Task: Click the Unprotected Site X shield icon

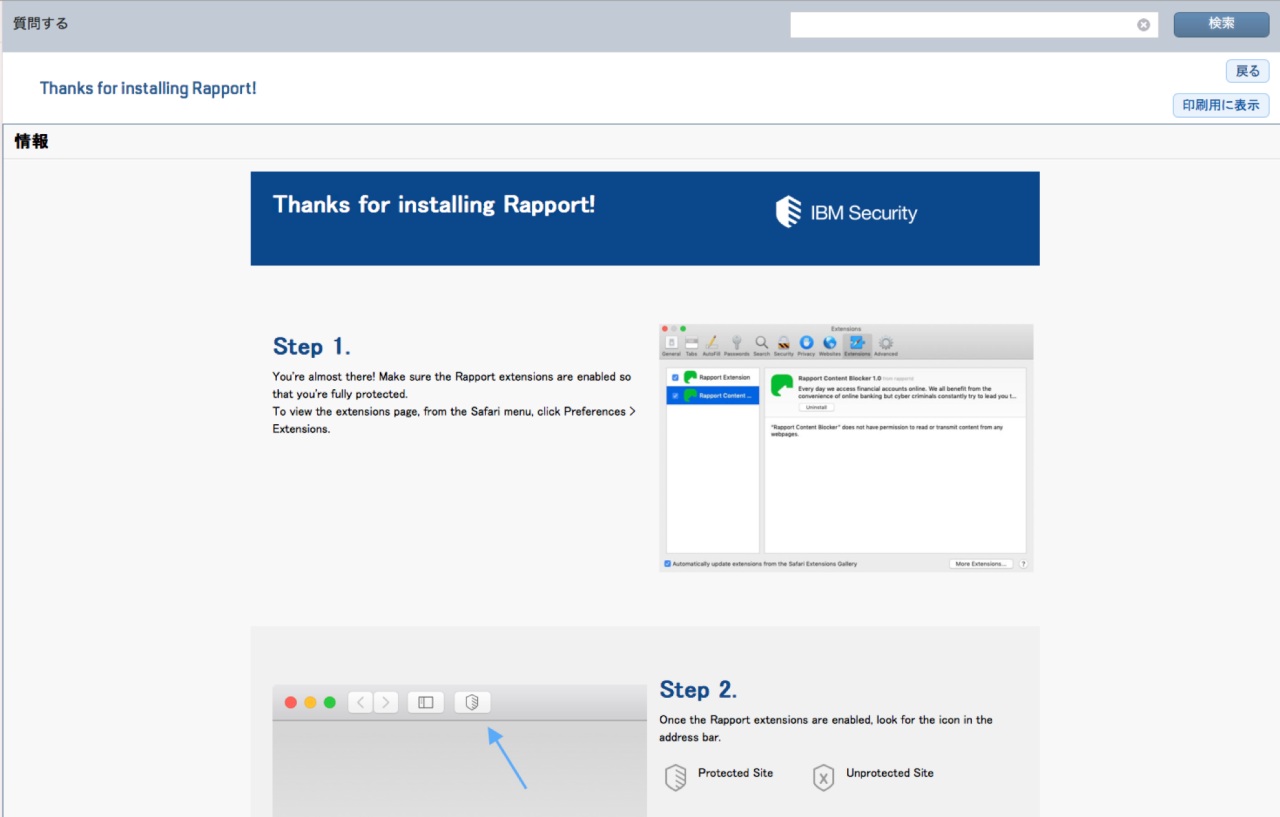Action: [823, 777]
